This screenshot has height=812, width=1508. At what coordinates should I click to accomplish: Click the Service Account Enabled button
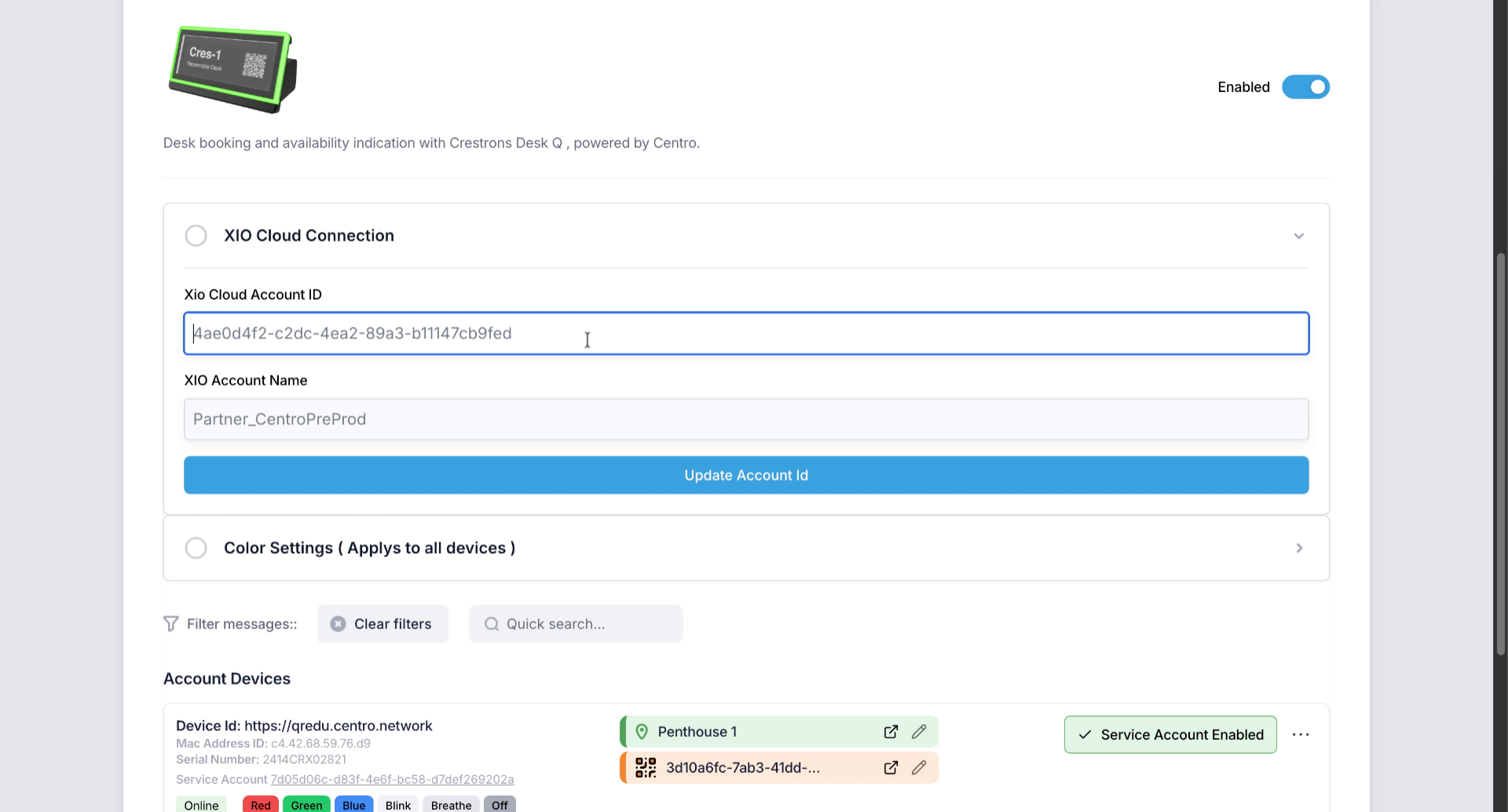(1170, 735)
